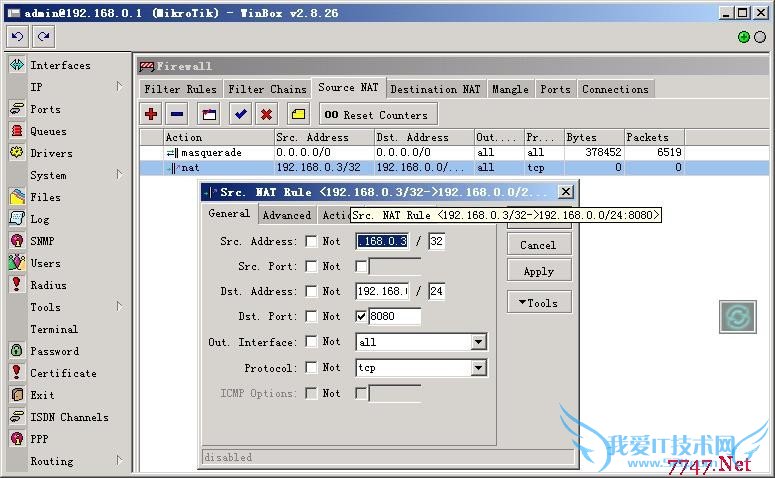Image resolution: width=775 pixels, height=478 pixels.
Task: Expand the Tools dropdown button in dialog
Action: pyautogui.click(x=538, y=303)
